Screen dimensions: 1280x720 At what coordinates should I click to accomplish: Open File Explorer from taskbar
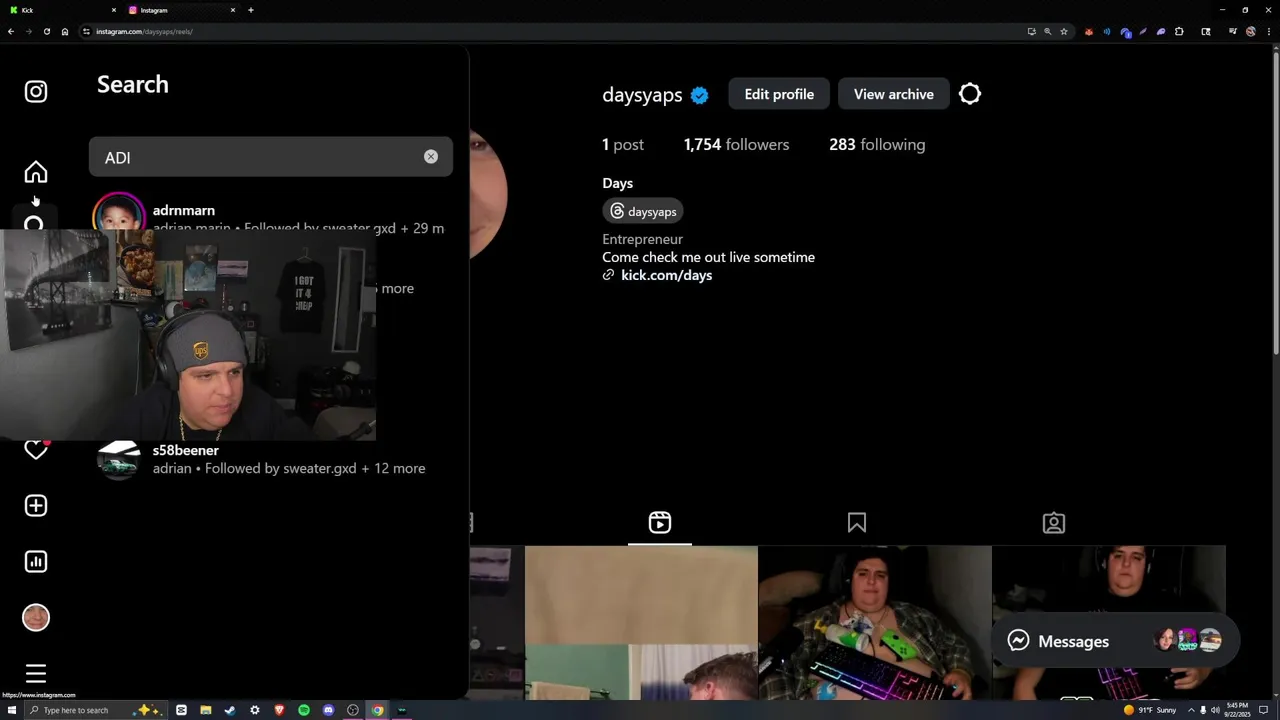(205, 710)
